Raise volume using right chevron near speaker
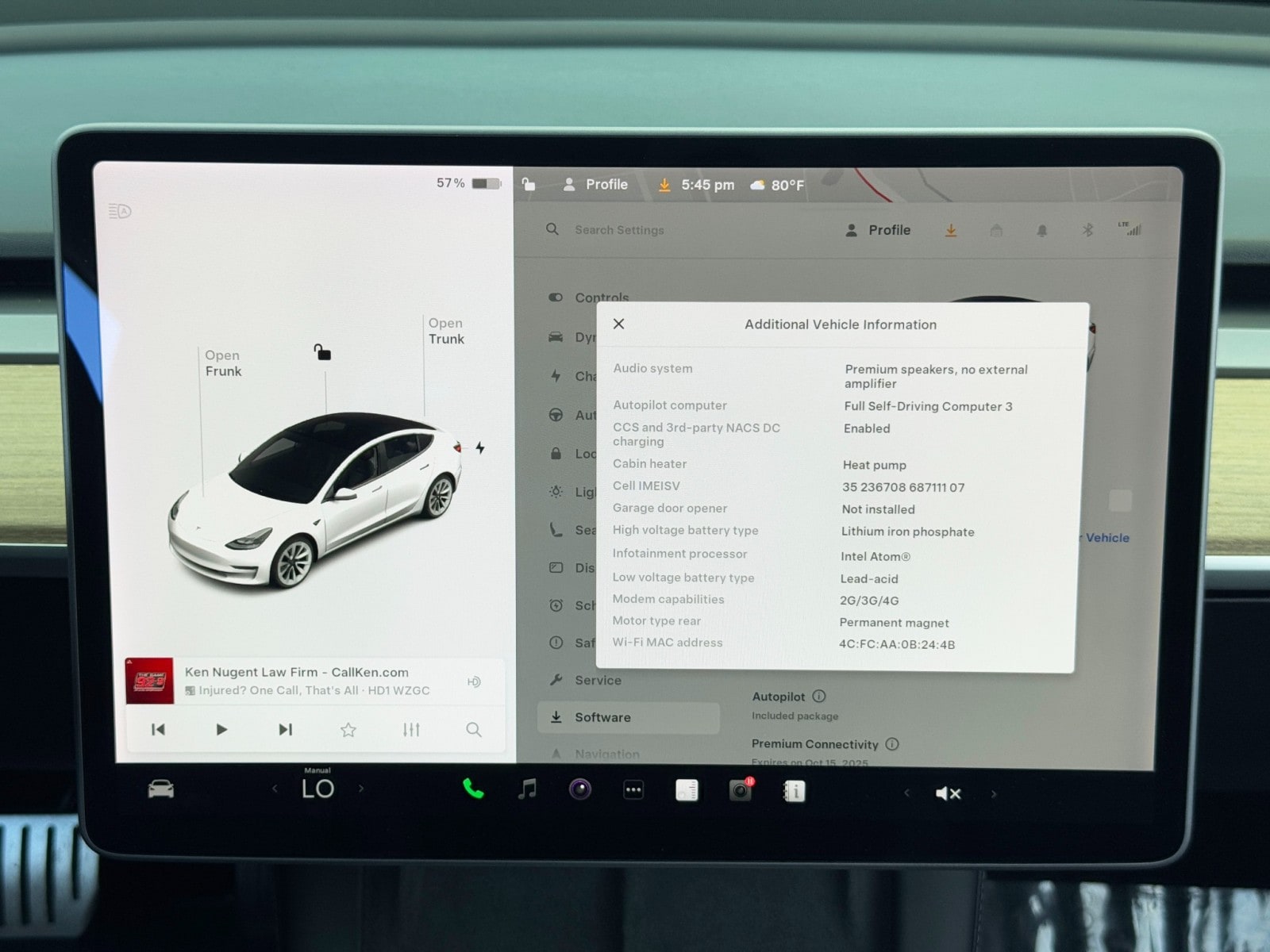 point(994,793)
